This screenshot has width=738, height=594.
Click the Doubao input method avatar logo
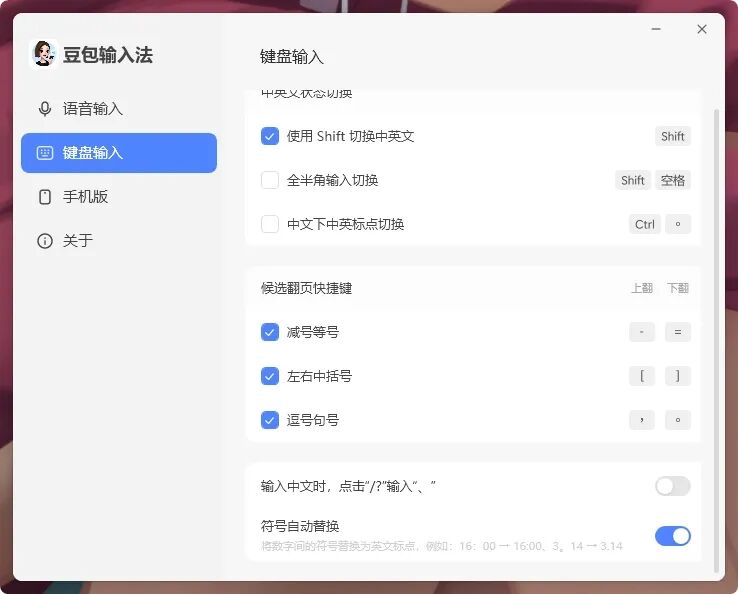(43, 55)
